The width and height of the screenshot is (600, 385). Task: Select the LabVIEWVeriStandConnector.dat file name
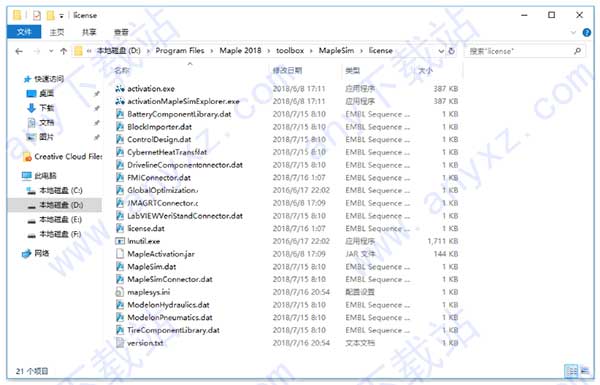pos(185,216)
